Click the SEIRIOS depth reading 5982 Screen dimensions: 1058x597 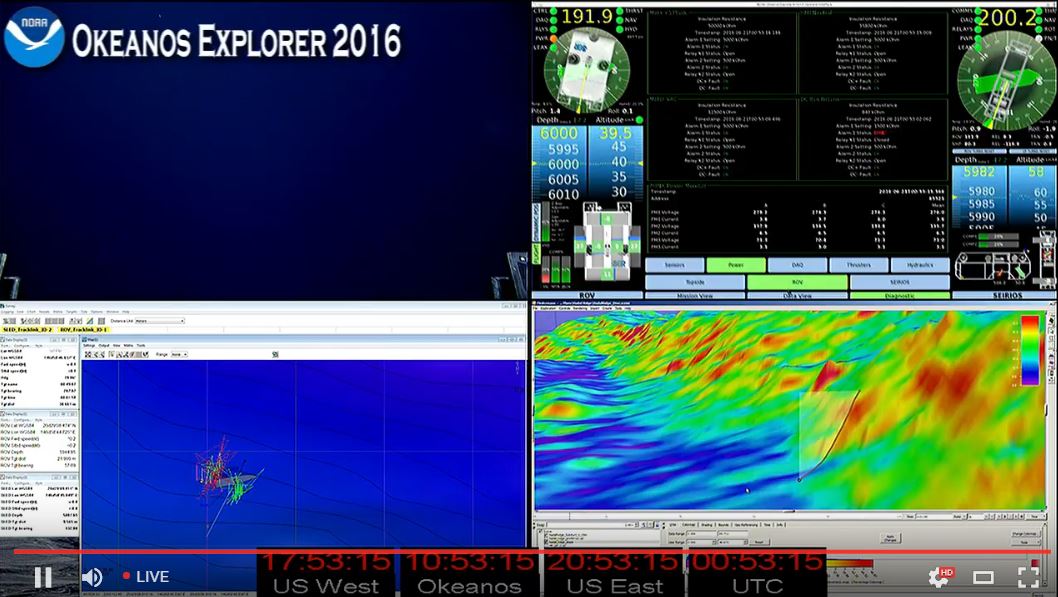[x=978, y=173]
